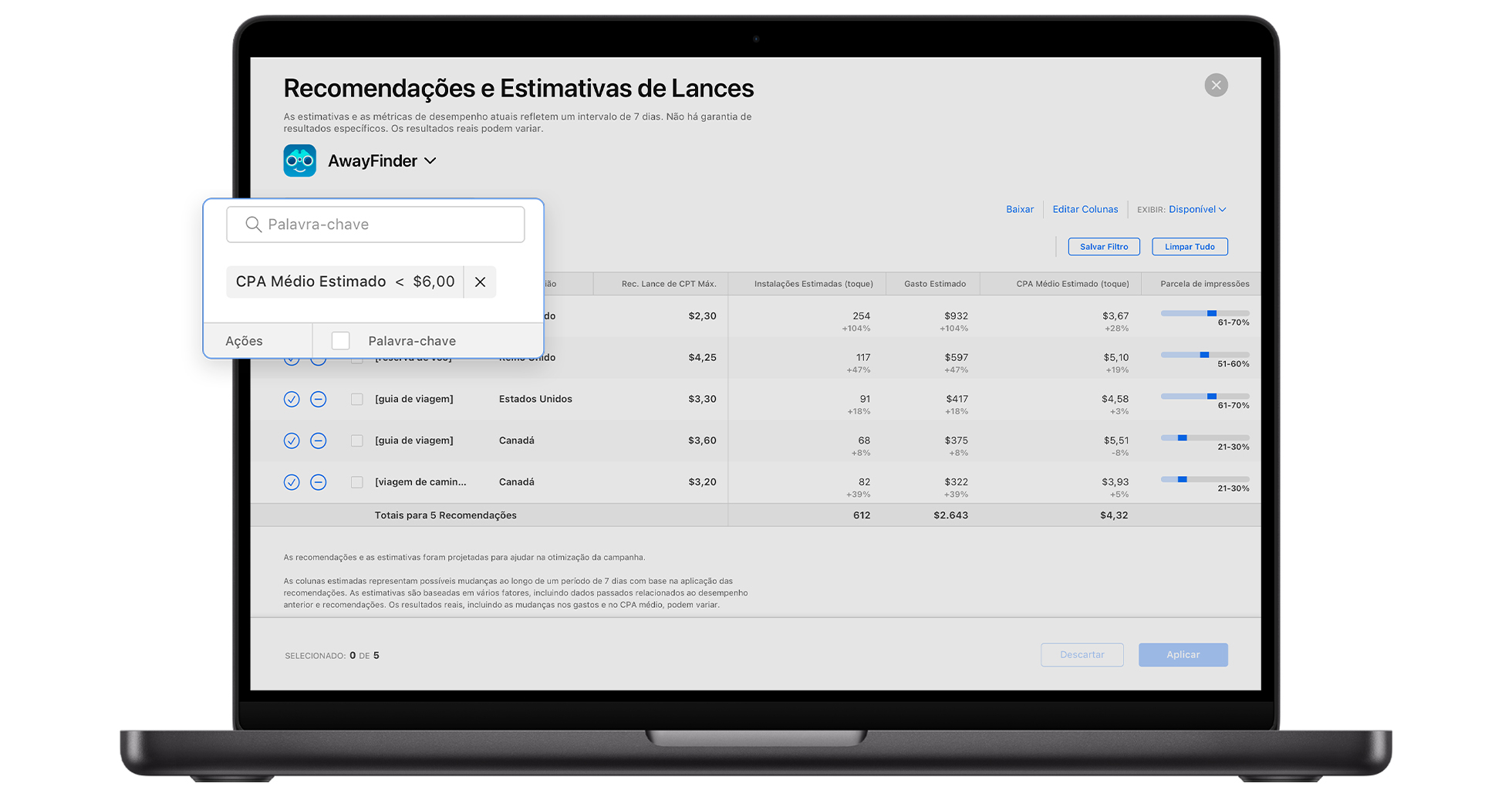Expand the AwayFinder app selector chevron
1512x790 pixels.
pyautogui.click(x=430, y=160)
